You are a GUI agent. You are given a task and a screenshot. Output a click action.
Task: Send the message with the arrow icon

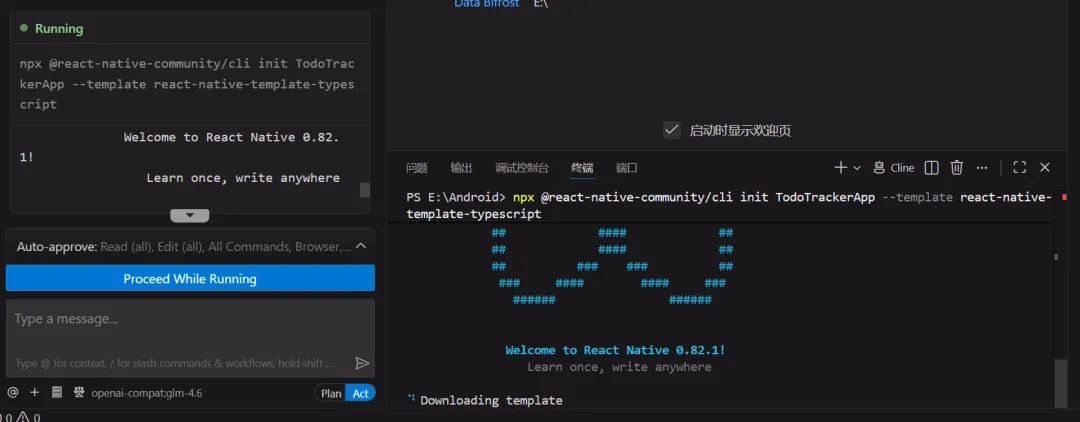(x=362, y=363)
